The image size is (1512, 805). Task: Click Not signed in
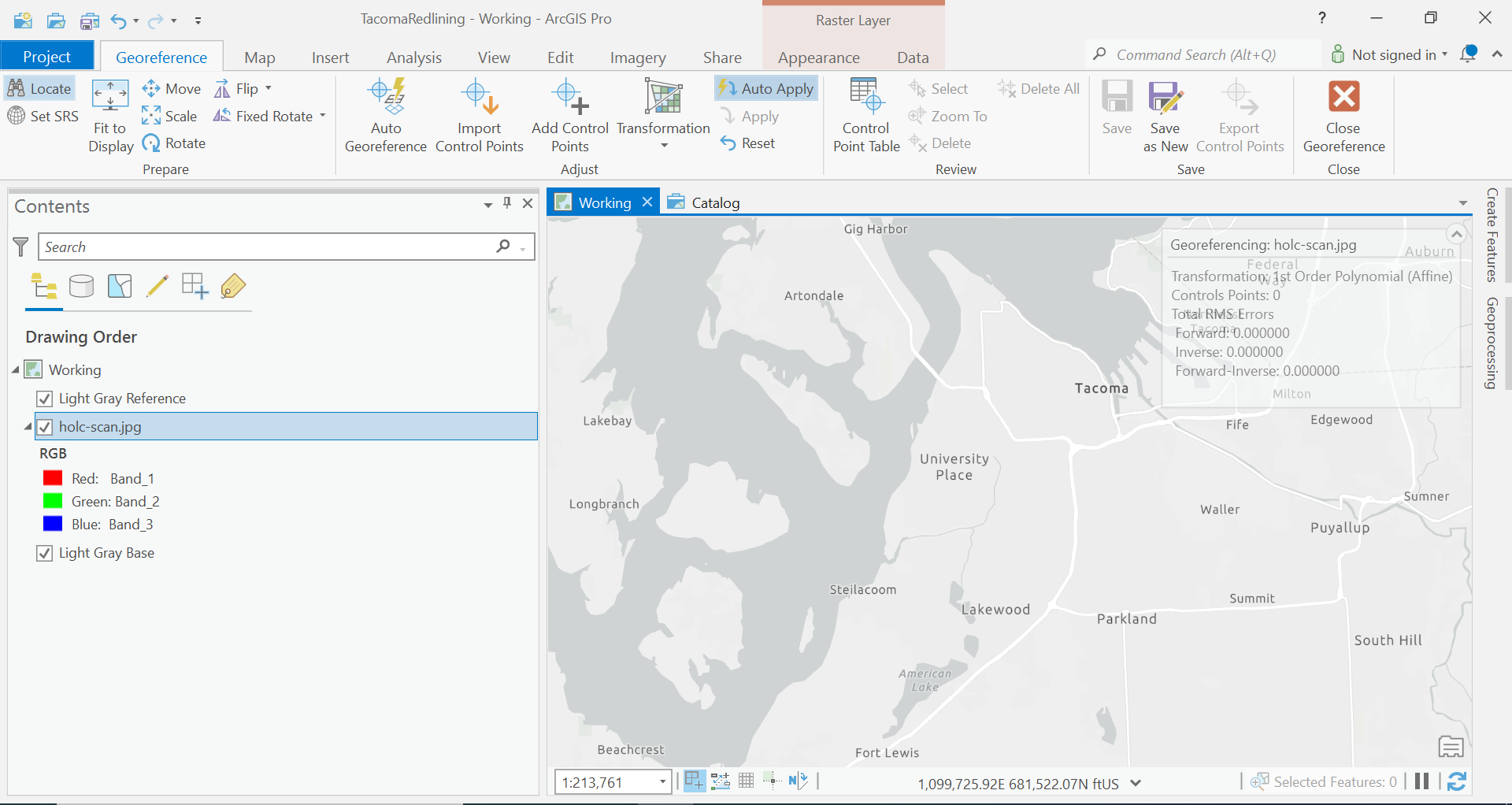tap(1389, 54)
